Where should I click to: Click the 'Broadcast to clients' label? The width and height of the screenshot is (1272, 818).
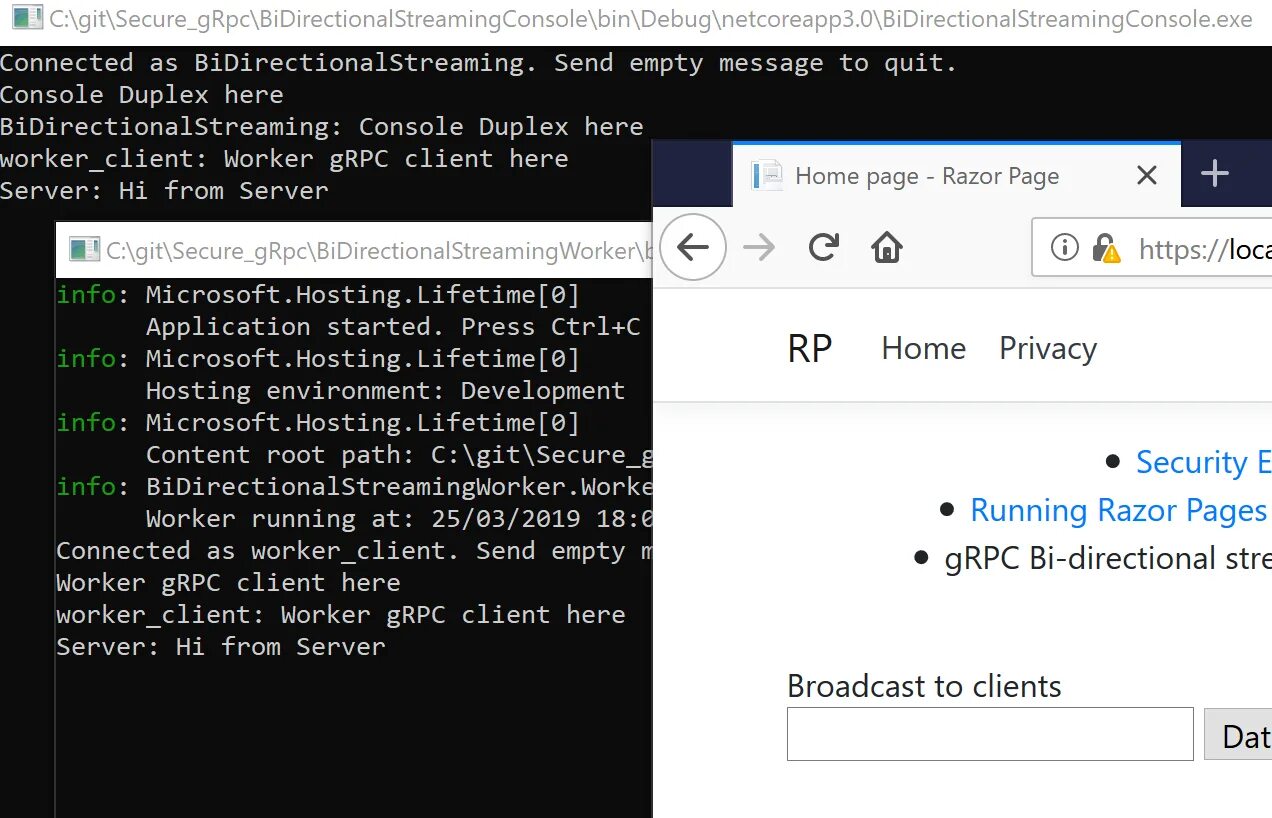tap(924, 686)
